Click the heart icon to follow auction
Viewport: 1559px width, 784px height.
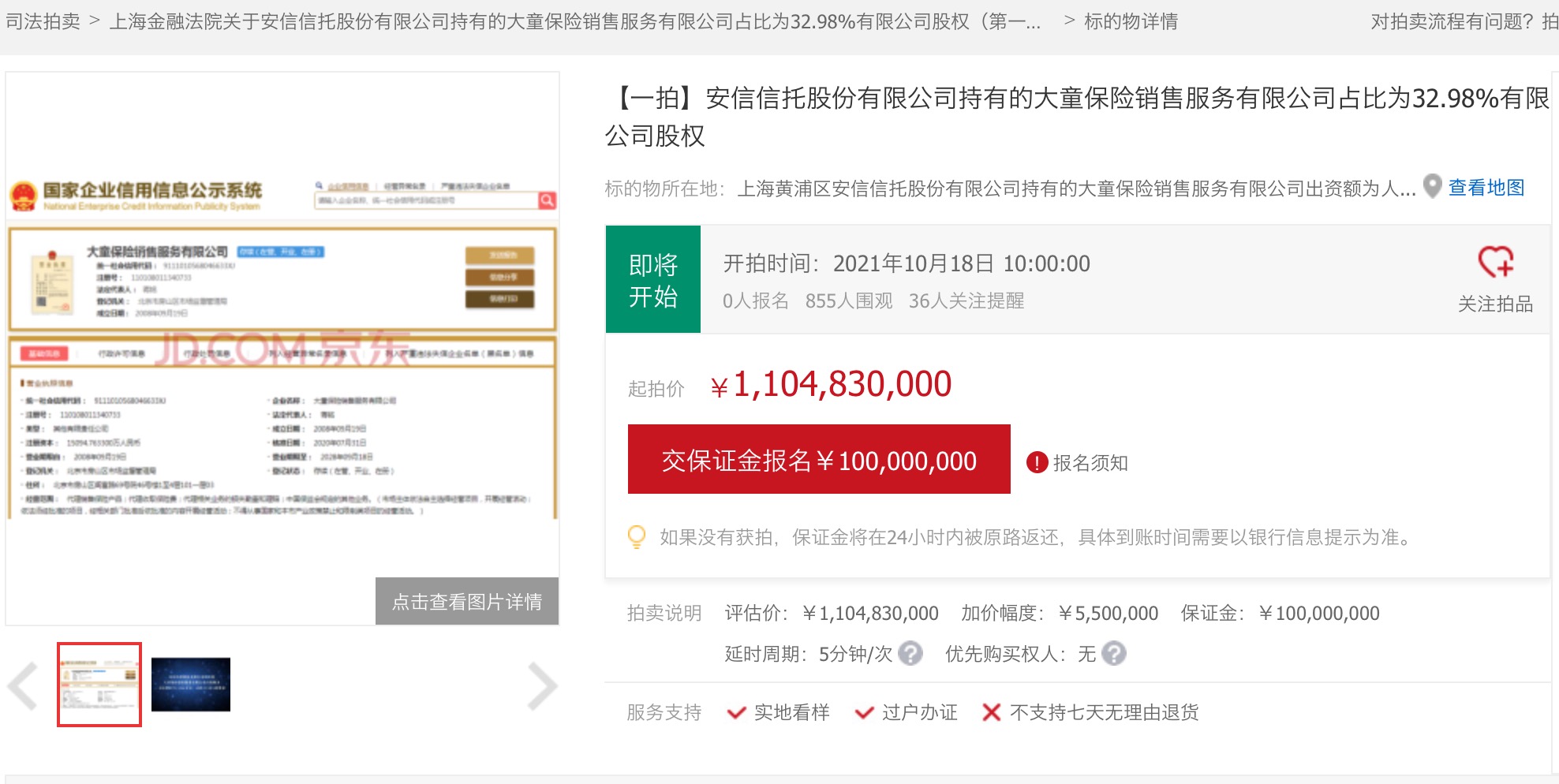(1495, 262)
